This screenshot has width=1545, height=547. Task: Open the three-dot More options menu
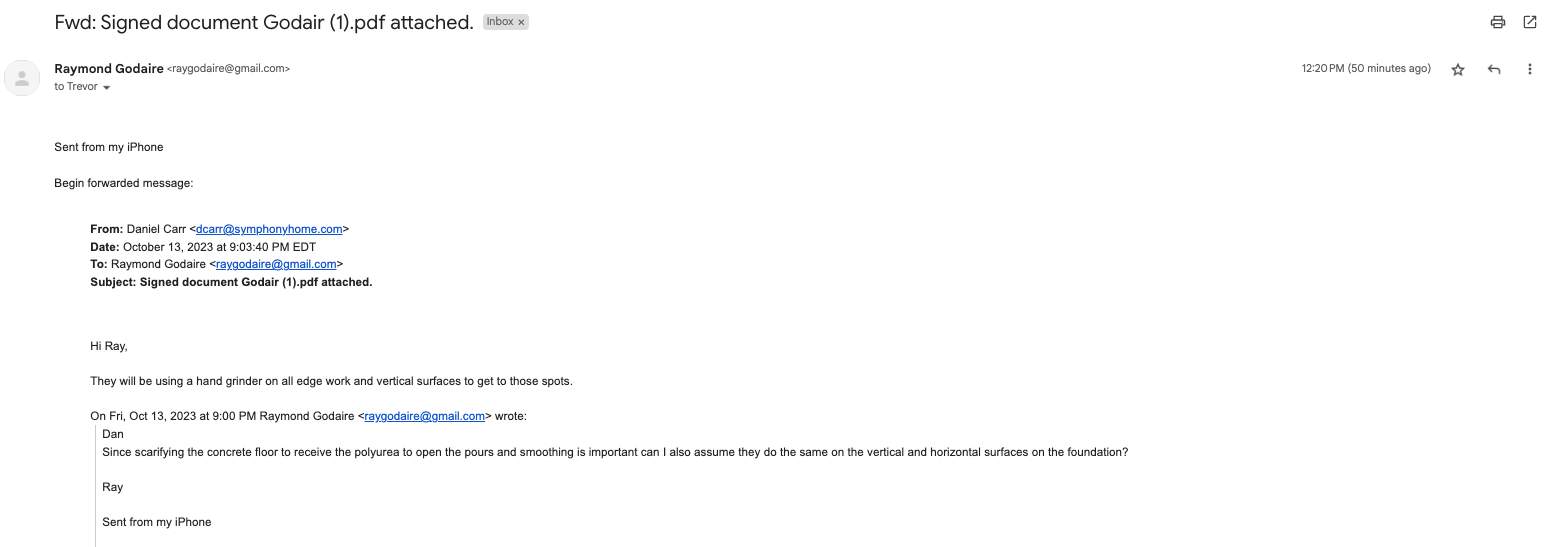click(1529, 69)
